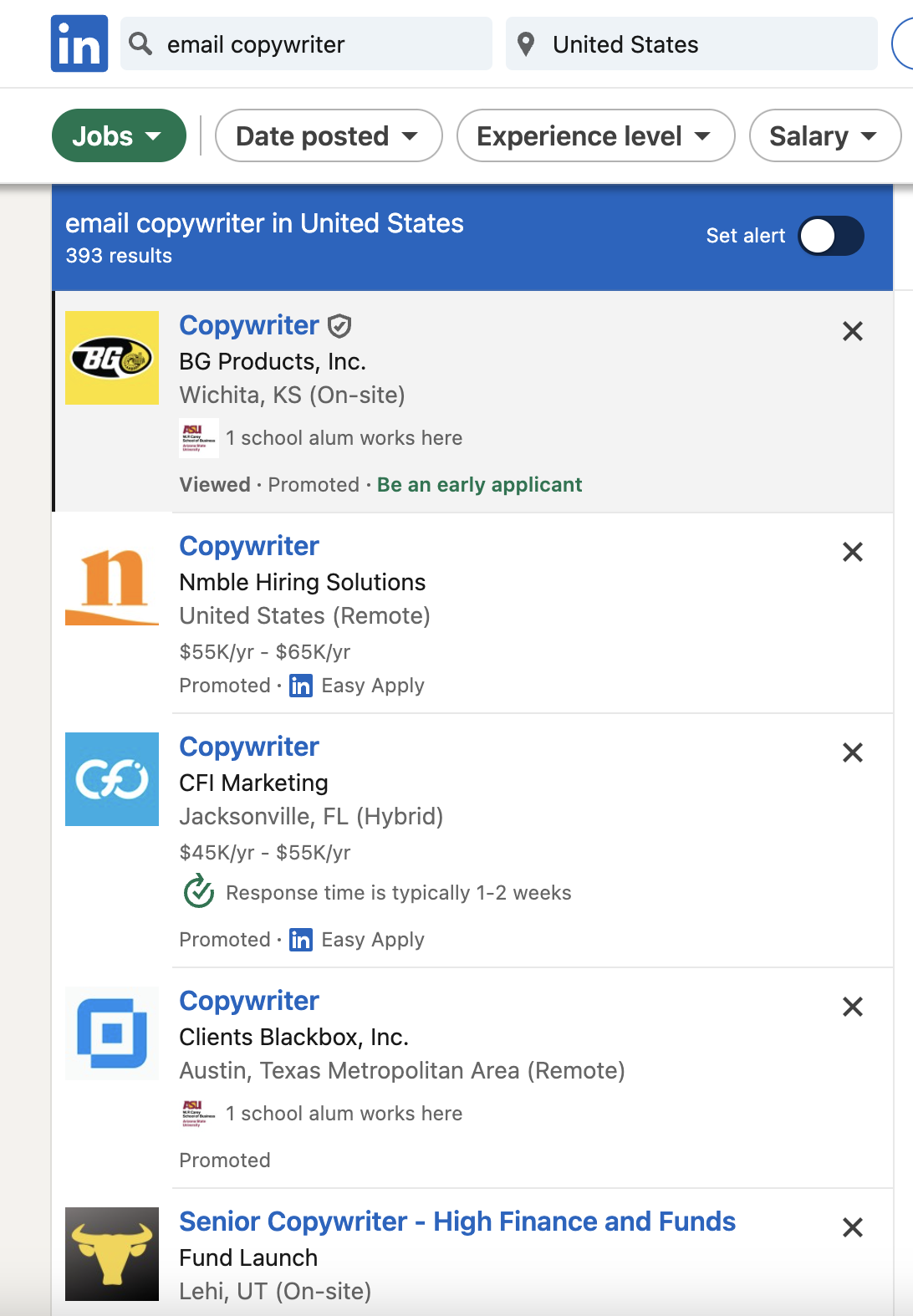Dismiss the BG Products job listing
Viewport: 913px width, 1316px height.
[x=853, y=331]
